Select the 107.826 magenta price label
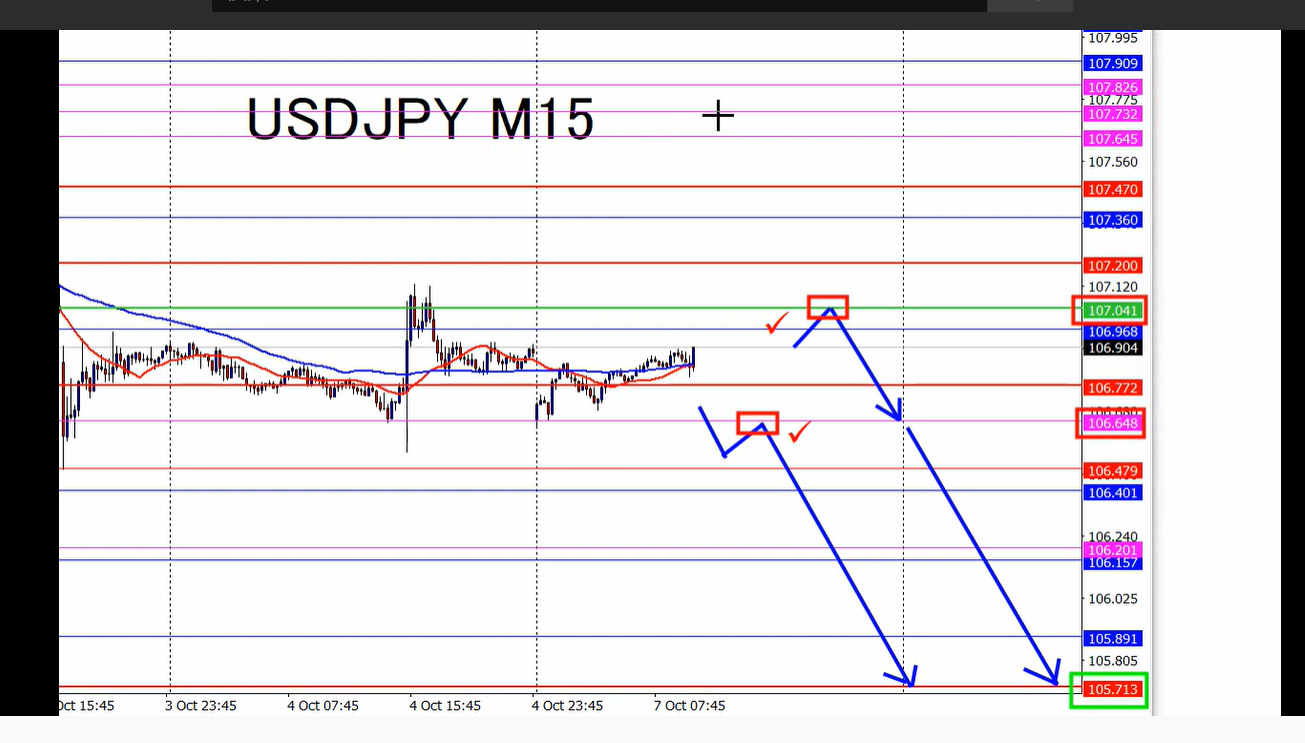Image resolution: width=1305 pixels, height=743 pixels. tap(1113, 87)
